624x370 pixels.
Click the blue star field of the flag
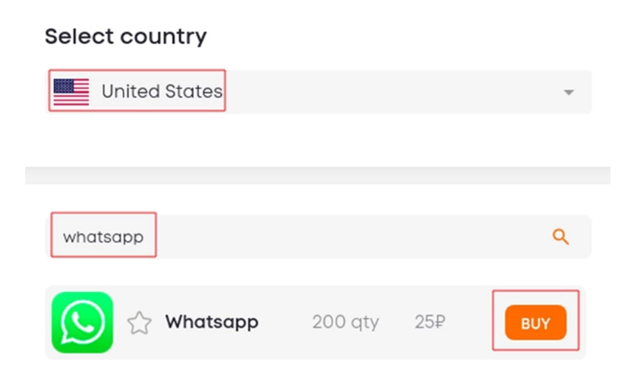pyautogui.click(x=64, y=86)
